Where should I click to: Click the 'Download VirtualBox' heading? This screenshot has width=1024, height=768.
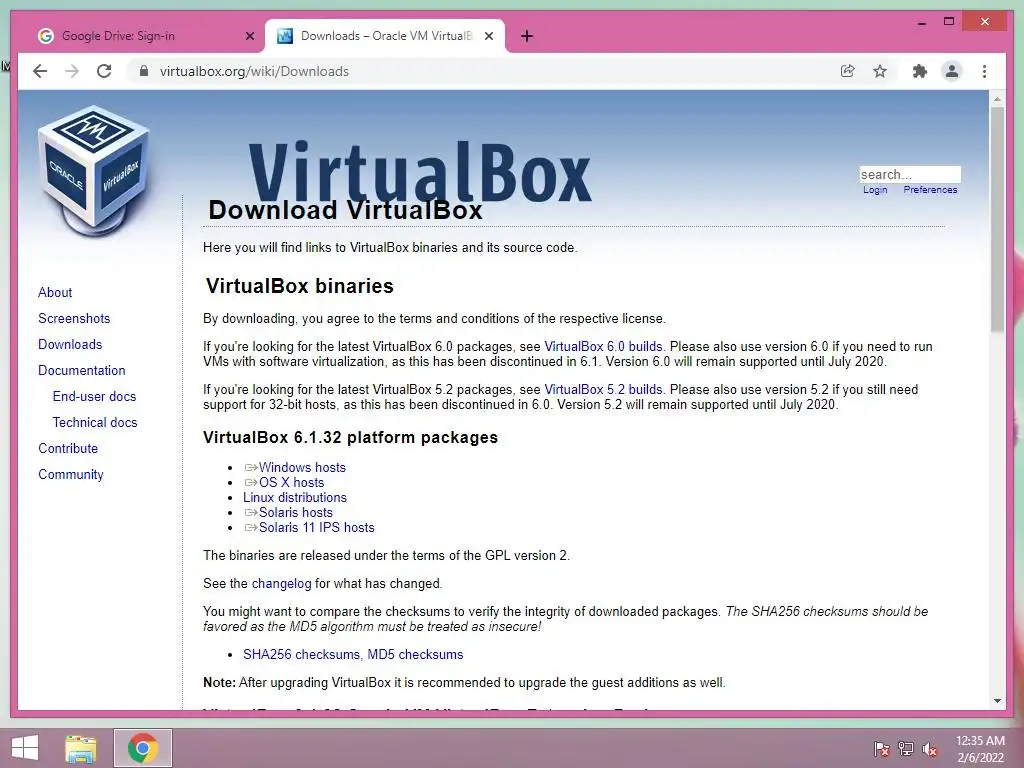tap(345, 210)
